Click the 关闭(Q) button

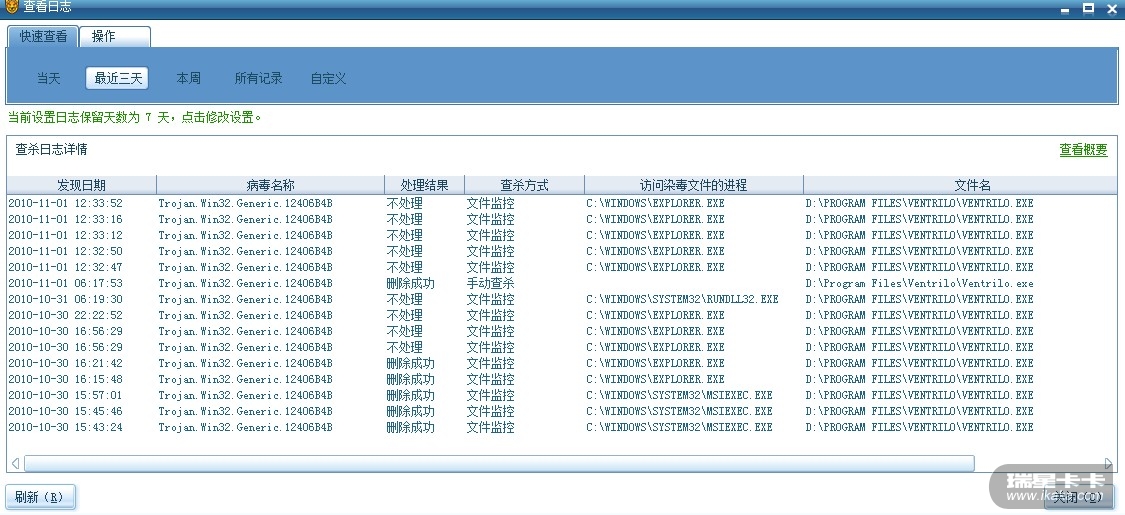pos(1078,496)
